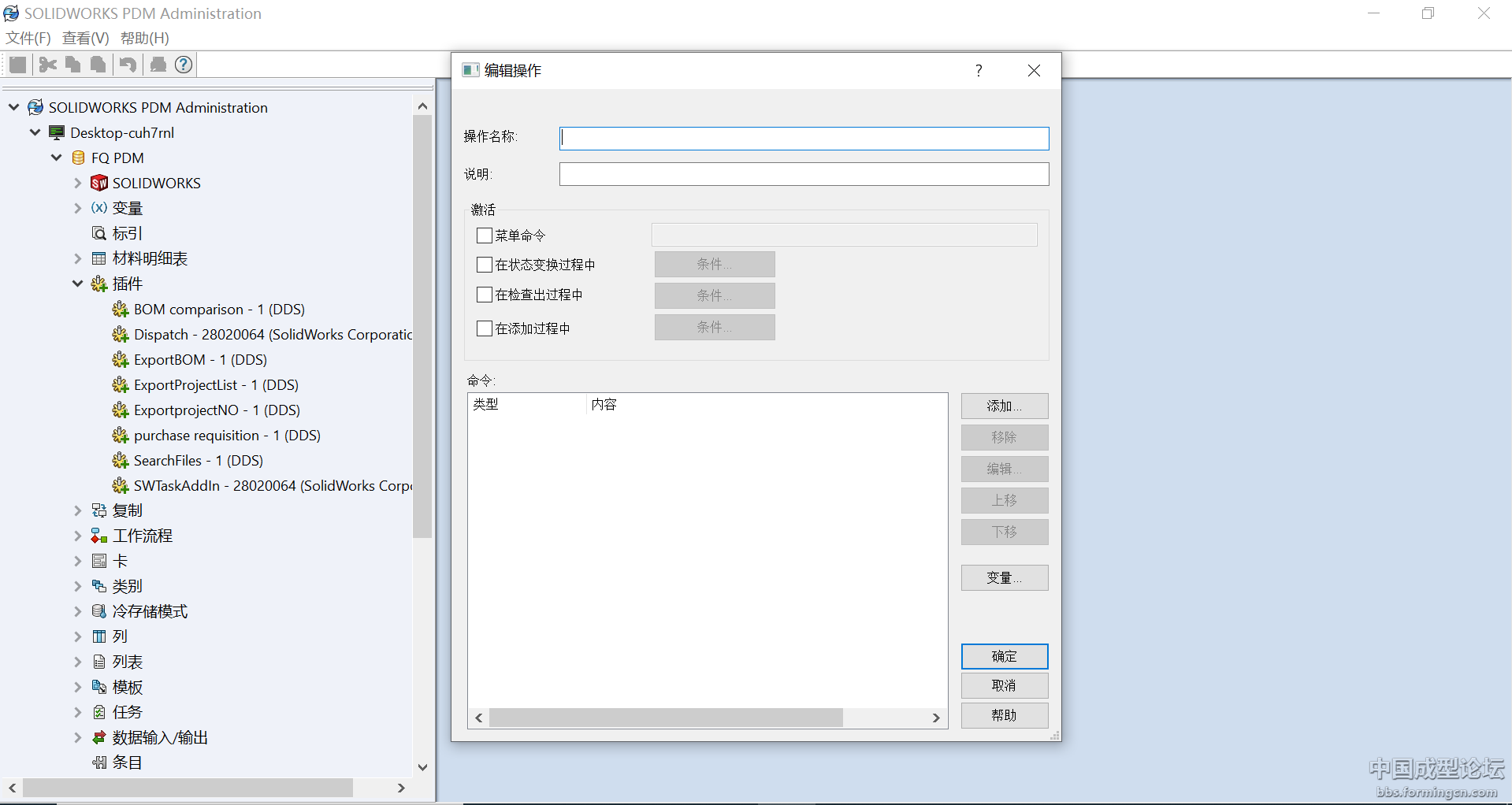Click the Help question mark toolbar icon
This screenshot has height=805, width=1512.
[184, 65]
